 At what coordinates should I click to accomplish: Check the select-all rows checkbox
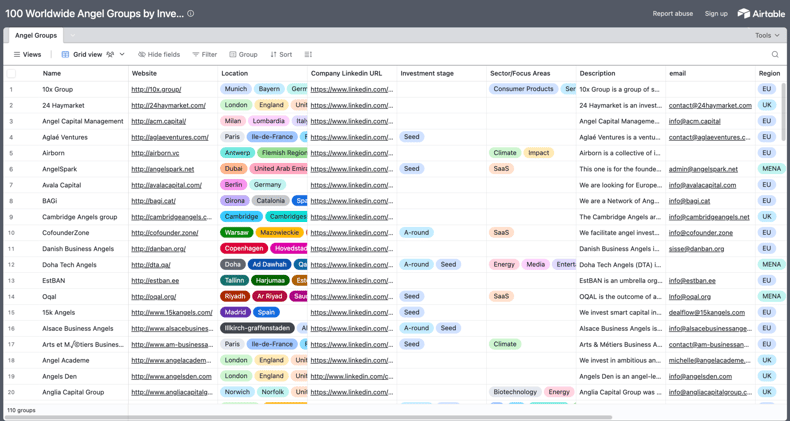tap(12, 73)
